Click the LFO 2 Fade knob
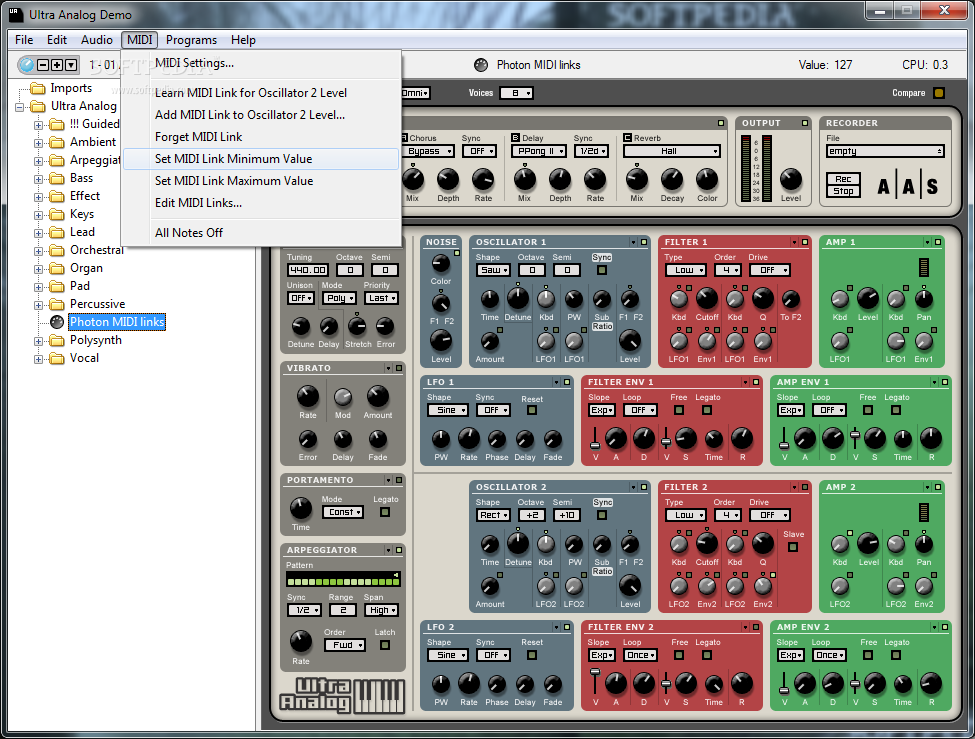The width and height of the screenshot is (975, 739). pos(553,684)
